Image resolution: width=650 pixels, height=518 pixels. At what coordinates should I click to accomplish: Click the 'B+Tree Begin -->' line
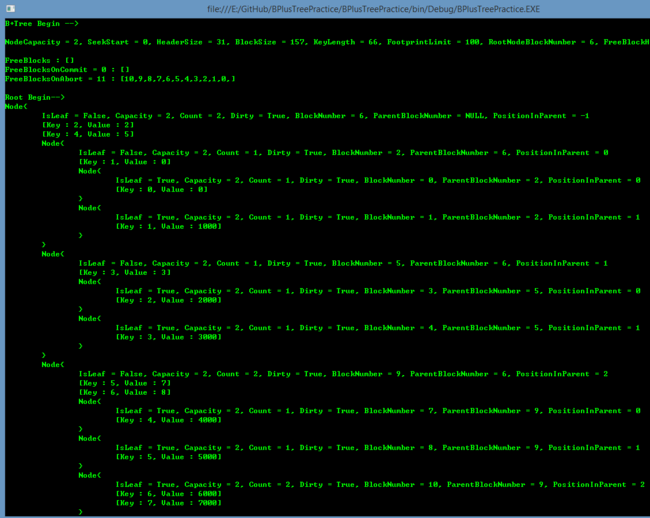pyautogui.click(x=41, y=24)
